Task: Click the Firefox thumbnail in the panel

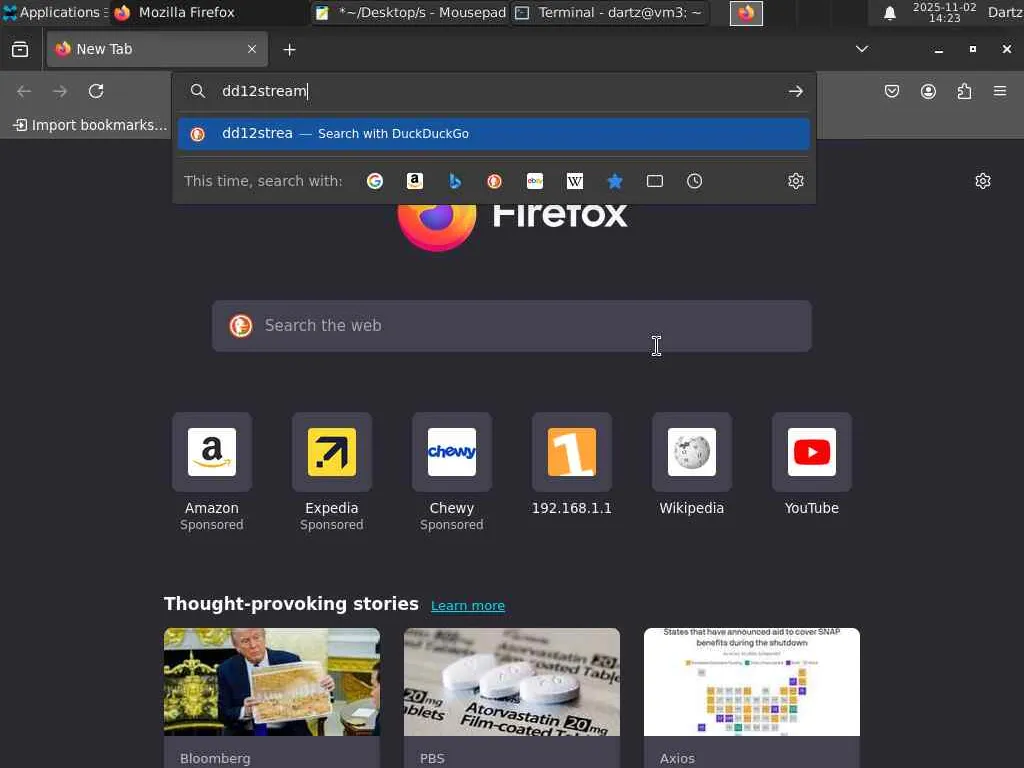Action: coord(746,12)
